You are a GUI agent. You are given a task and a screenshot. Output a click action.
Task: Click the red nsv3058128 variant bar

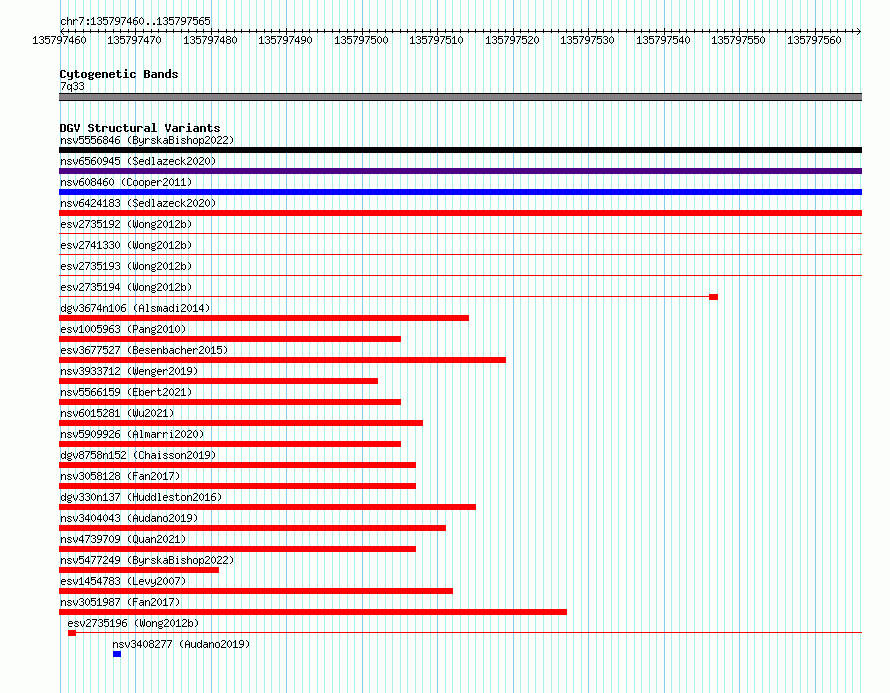tap(237, 486)
